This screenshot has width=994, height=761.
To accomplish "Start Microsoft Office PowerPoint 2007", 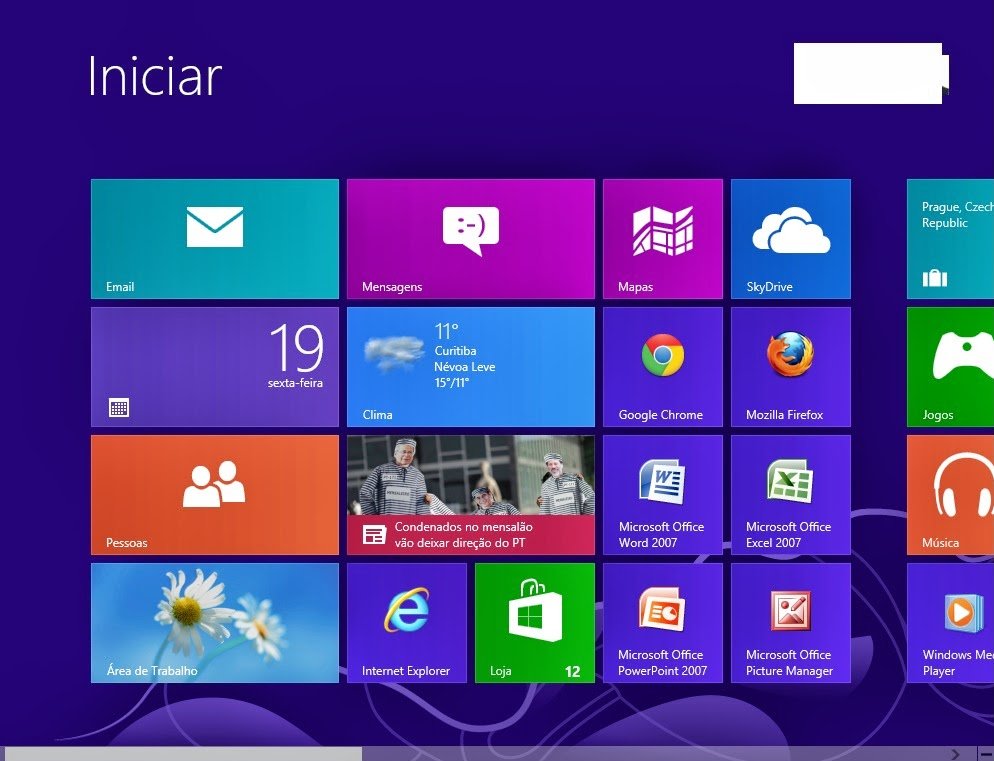I will click(x=662, y=622).
